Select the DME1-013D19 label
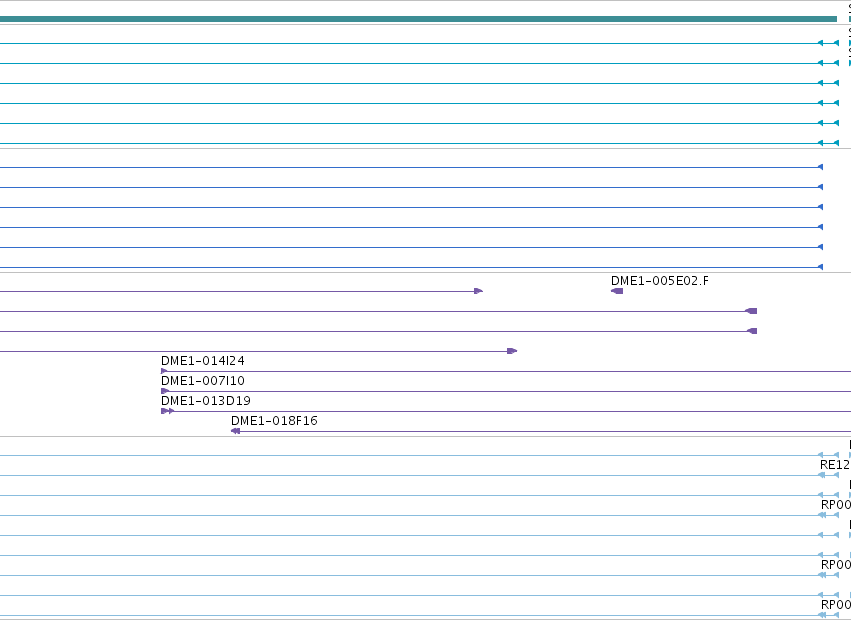This screenshot has width=851, height=620. (206, 401)
